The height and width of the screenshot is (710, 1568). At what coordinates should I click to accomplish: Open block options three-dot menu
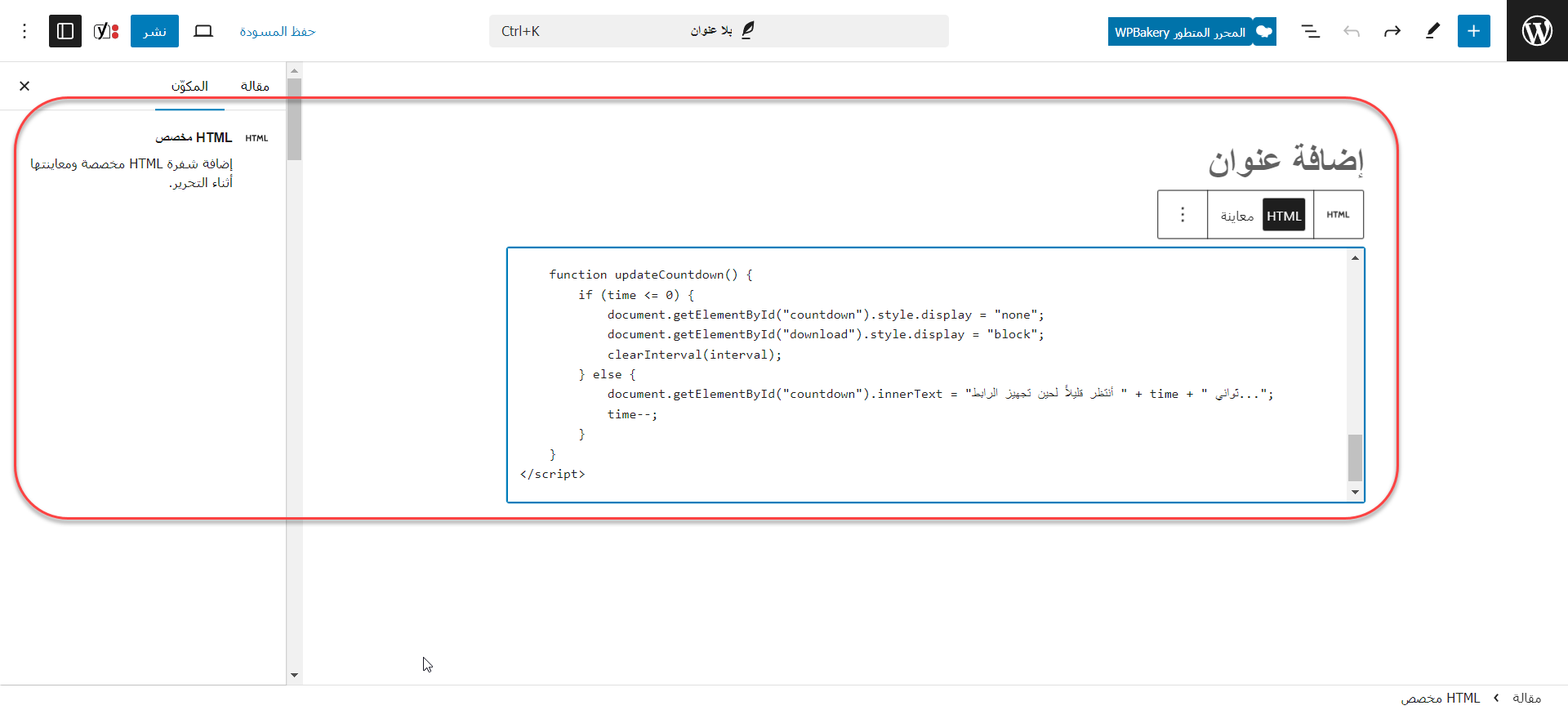pos(1182,215)
